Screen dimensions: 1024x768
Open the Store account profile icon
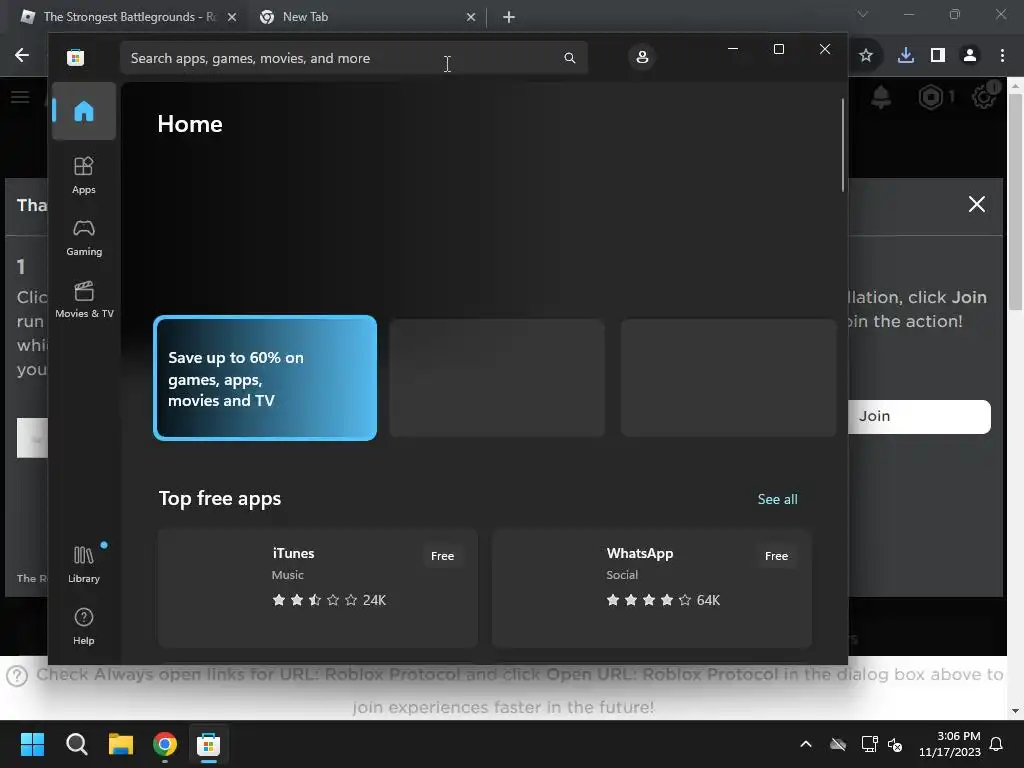(x=642, y=57)
